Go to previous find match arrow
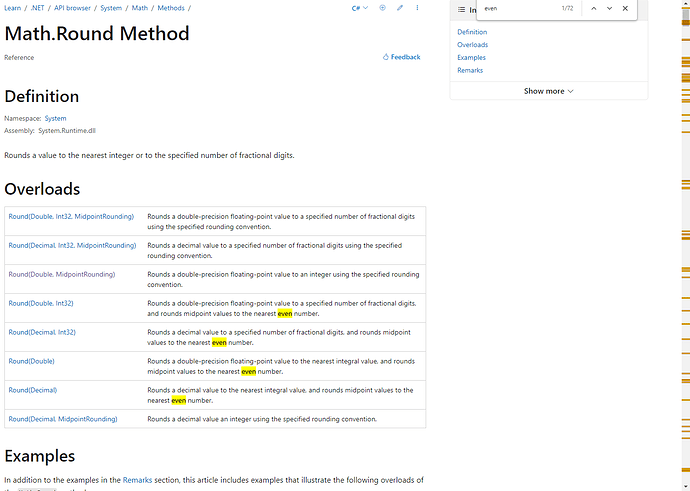Screen dimensions: 690x491 (594, 8)
